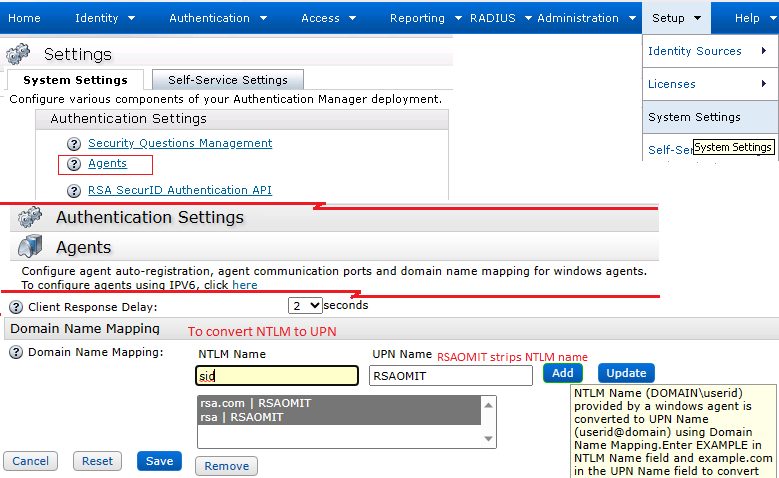779x478 pixels.
Task: Click help icon beside Security Questions Management
Action: click(x=74, y=144)
